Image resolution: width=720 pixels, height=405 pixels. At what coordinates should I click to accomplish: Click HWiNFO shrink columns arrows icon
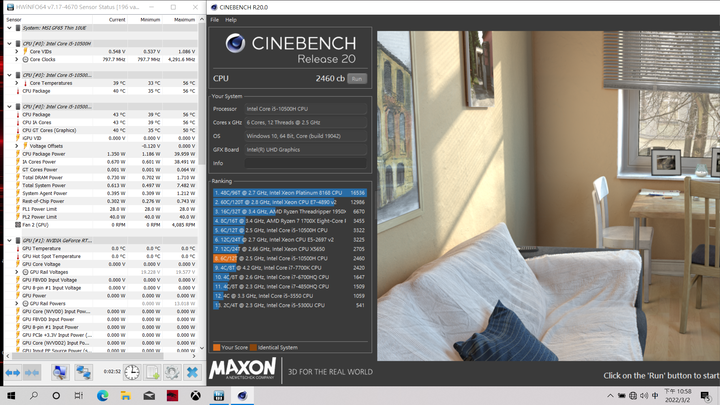(32, 372)
